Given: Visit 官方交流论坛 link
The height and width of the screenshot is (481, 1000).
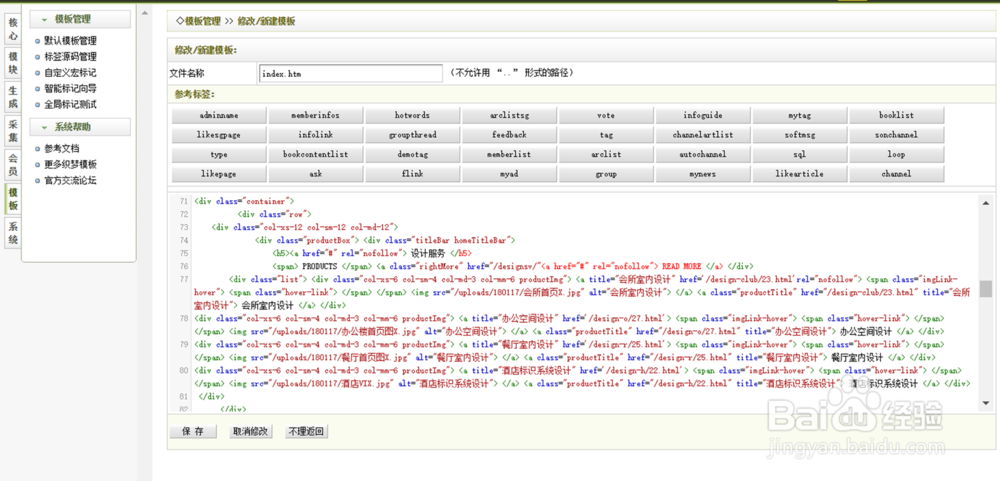Looking at the screenshot, I should (70, 181).
